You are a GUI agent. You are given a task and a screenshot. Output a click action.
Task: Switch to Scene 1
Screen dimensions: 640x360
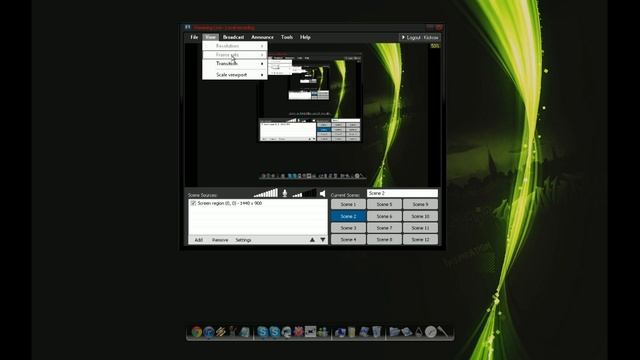pyautogui.click(x=348, y=204)
